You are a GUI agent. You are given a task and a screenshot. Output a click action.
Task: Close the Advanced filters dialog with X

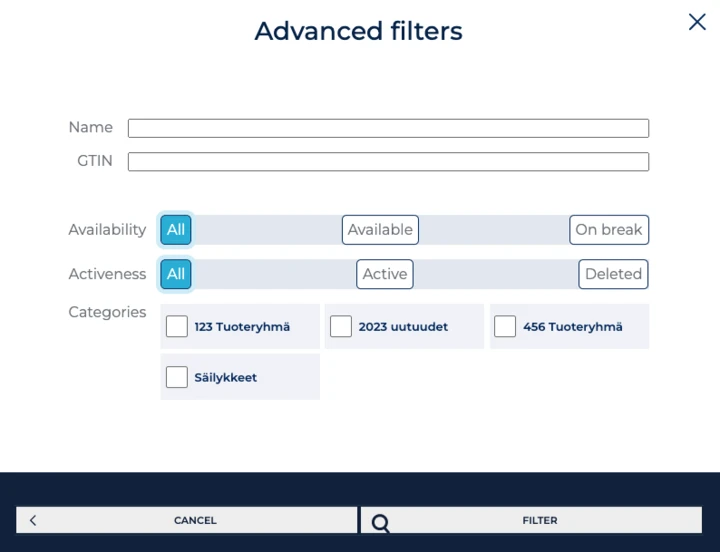(x=697, y=22)
